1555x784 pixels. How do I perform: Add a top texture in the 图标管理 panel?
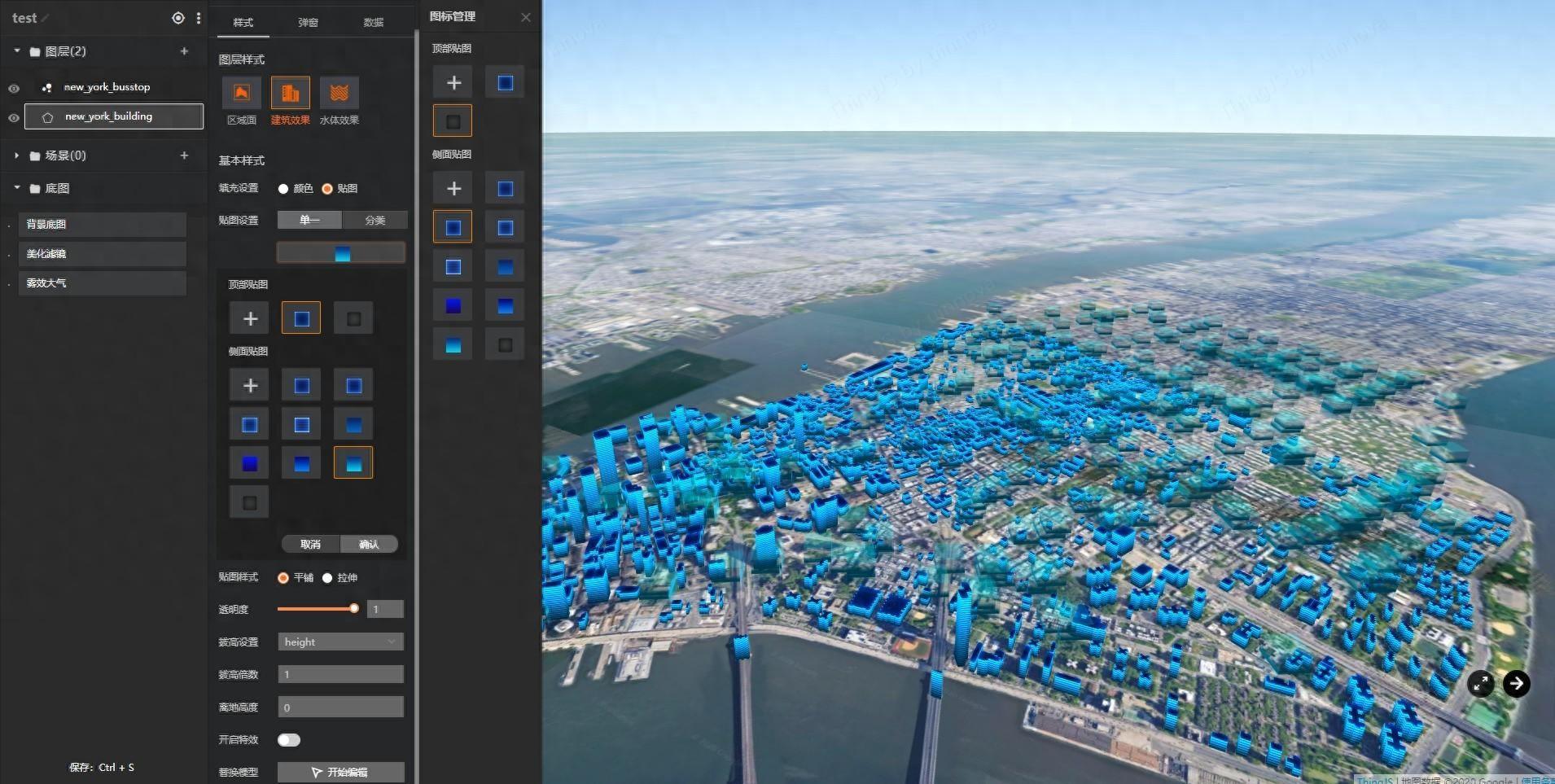[453, 82]
